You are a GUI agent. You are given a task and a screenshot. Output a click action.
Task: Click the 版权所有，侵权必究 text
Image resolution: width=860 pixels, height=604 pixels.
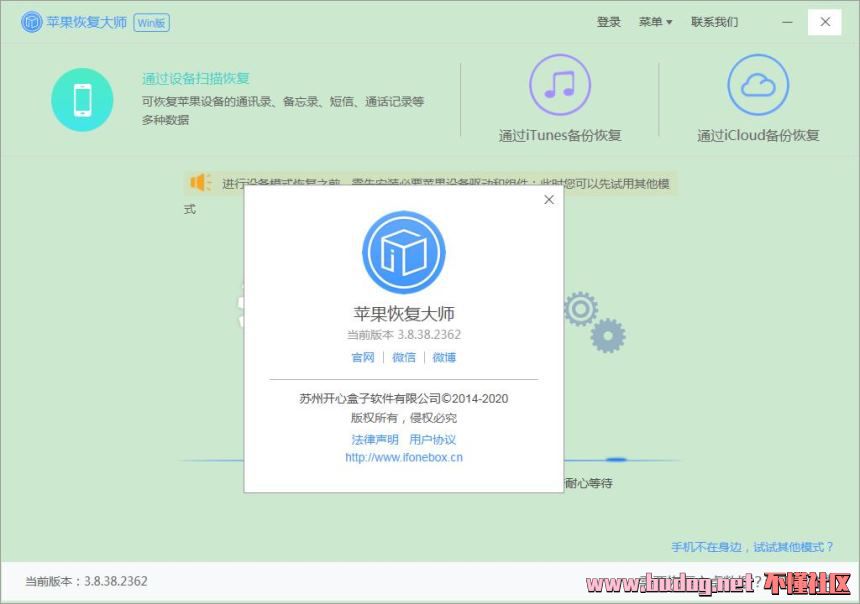(x=404, y=418)
